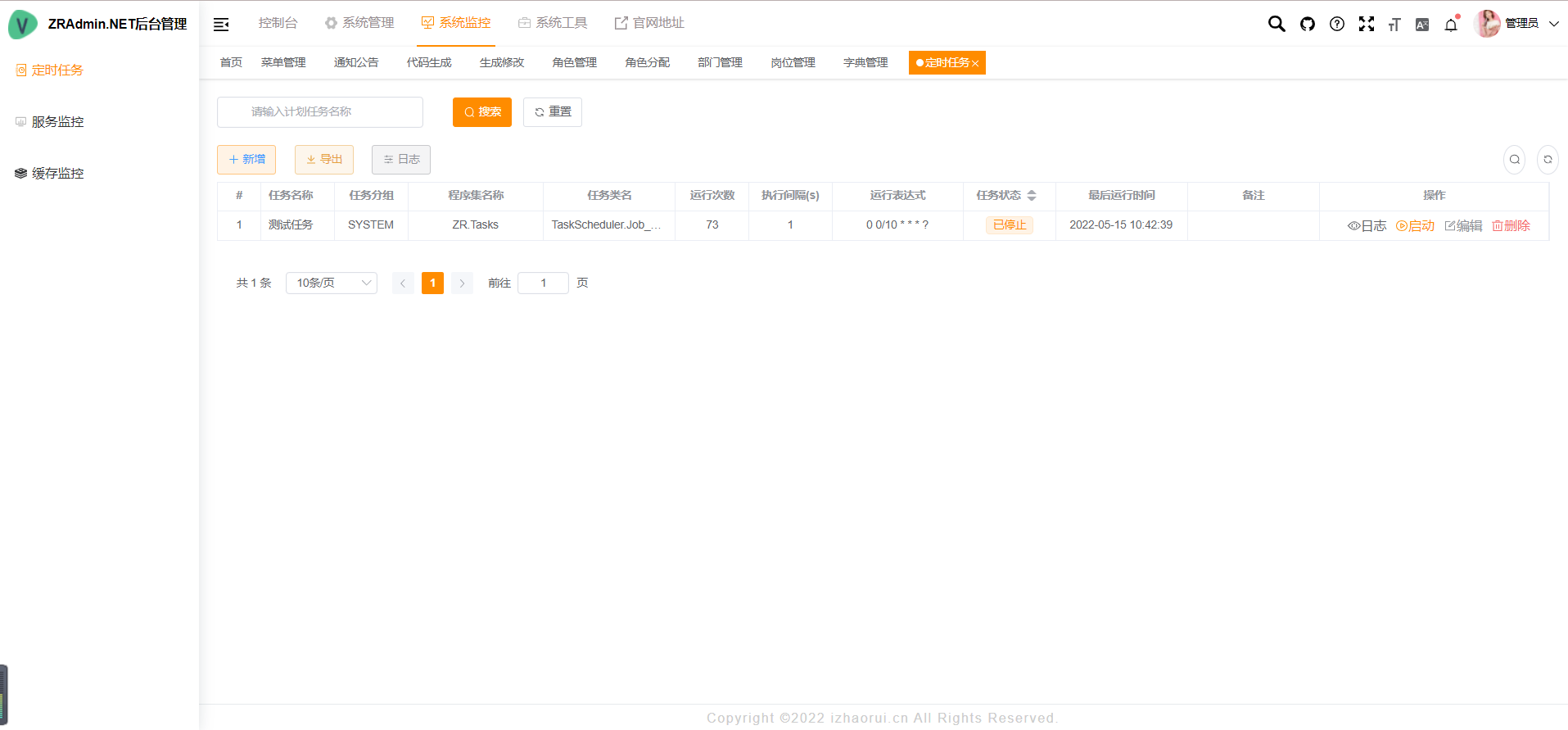
Task: Click the 新增 button to add task
Action: [x=246, y=160]
